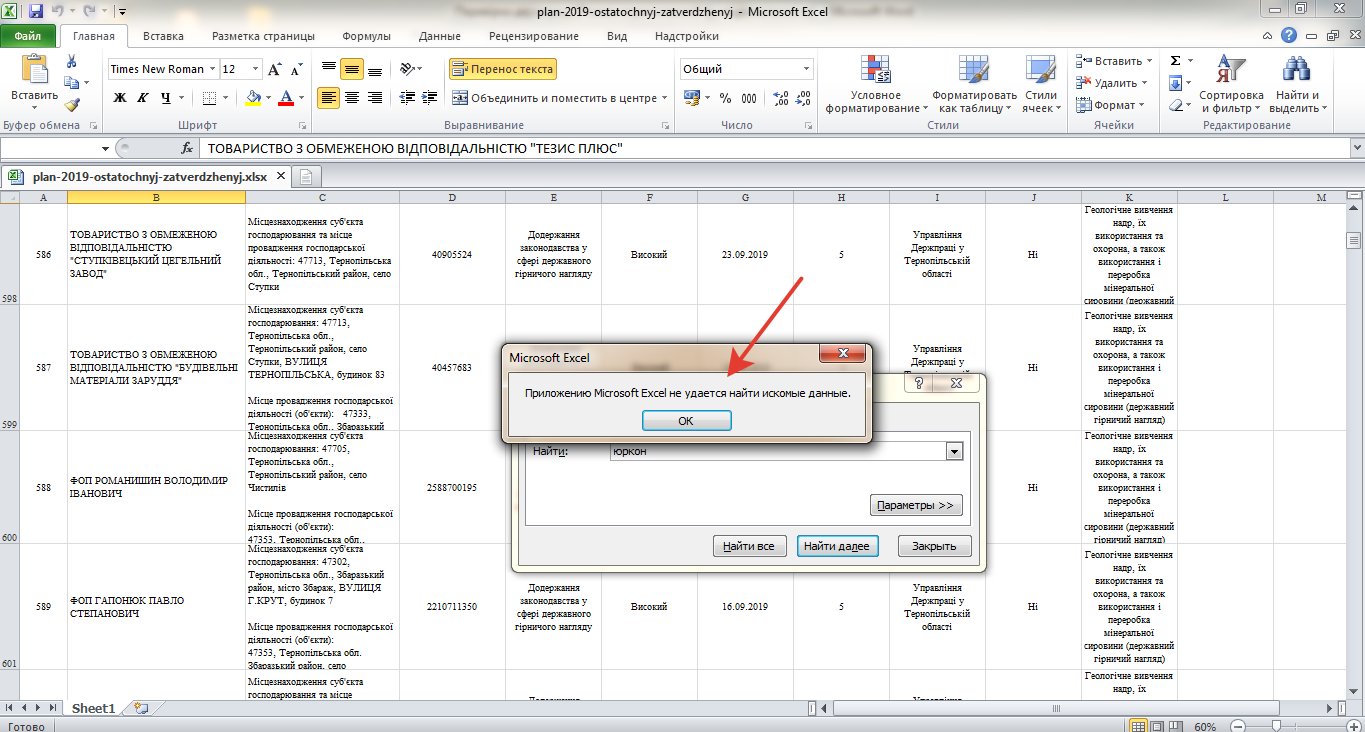
Task: Click the Undo arrow icon
Action: 57,12
